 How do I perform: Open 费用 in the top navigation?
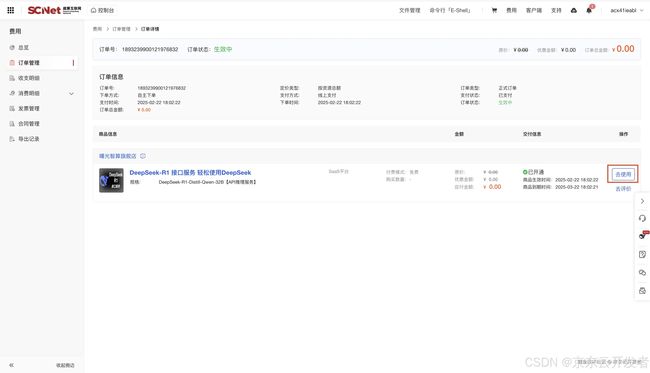click(512, 10)
